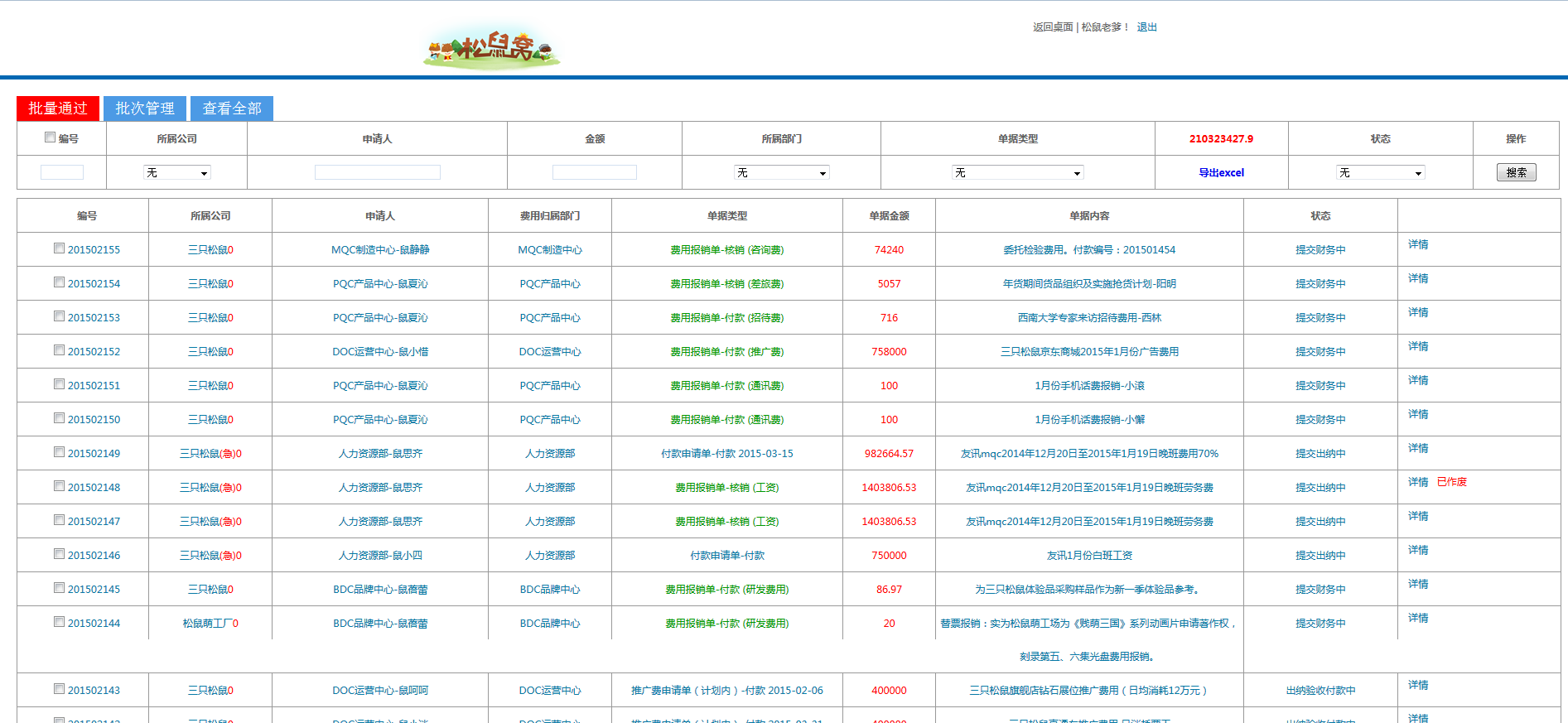Open 详情 for row 201502152
1568x723 pixels.
(x=1418, y=347)
